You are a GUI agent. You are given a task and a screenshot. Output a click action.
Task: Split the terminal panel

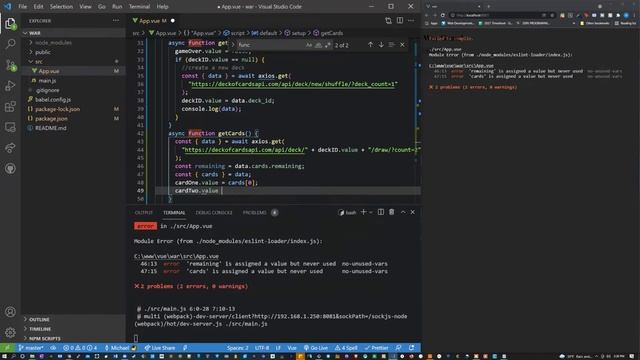pyautogui.click(x=380, y=212)
